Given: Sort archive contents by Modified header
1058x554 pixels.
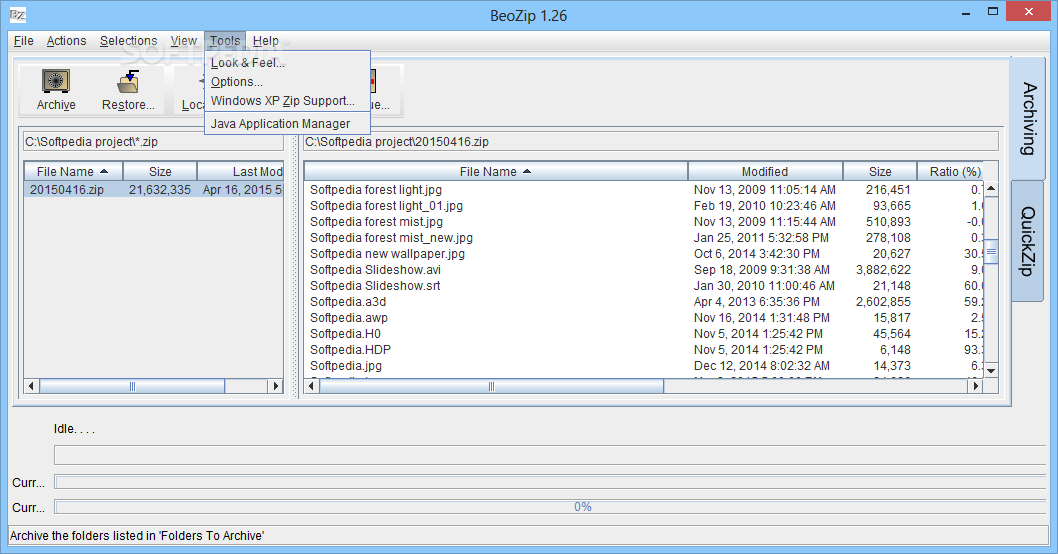Looking at the screenshot, I should pos(765,171).
